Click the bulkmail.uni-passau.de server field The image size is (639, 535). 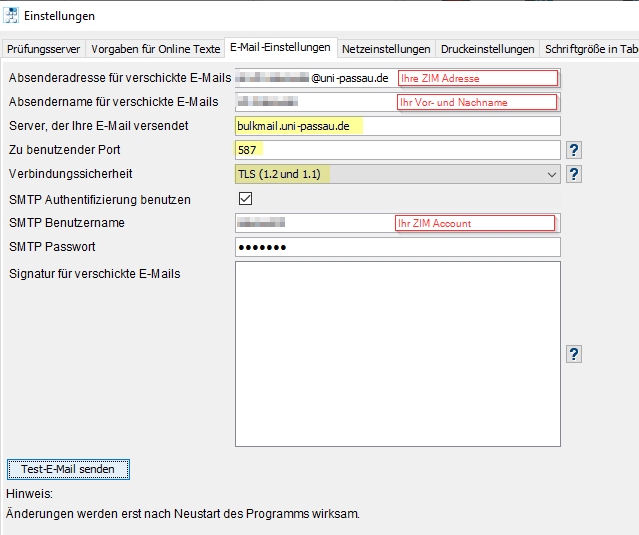(x=398, y=126)
